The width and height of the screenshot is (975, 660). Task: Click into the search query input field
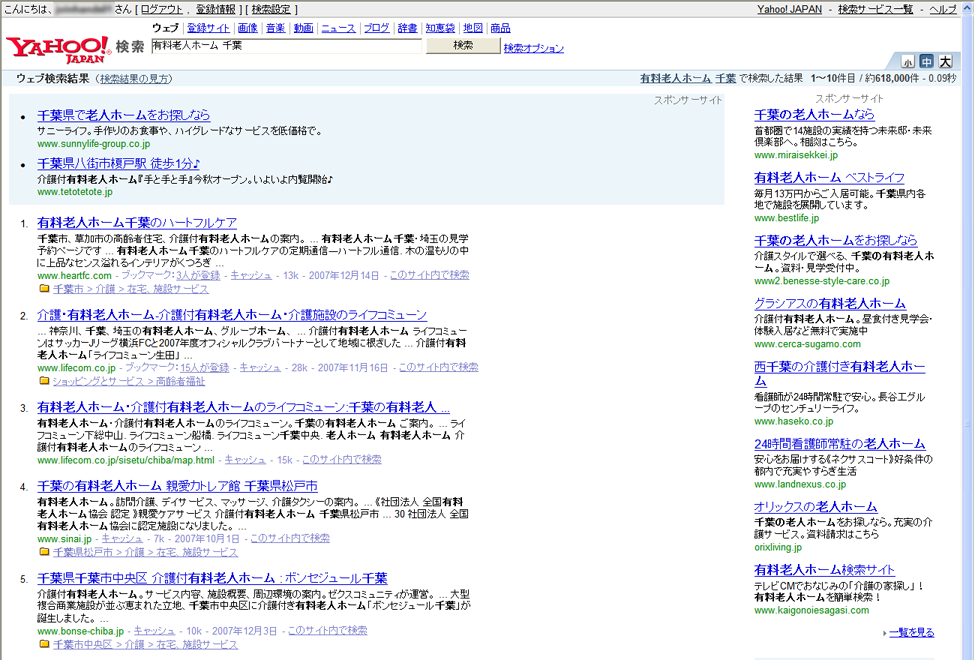tap(288, 46)
